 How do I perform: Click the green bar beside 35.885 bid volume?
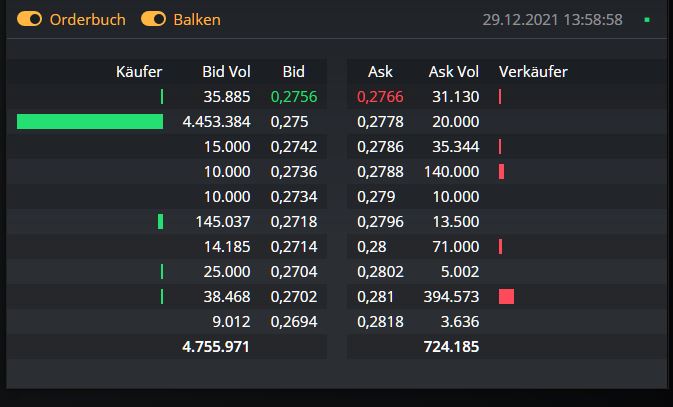(x=162, y=97)
